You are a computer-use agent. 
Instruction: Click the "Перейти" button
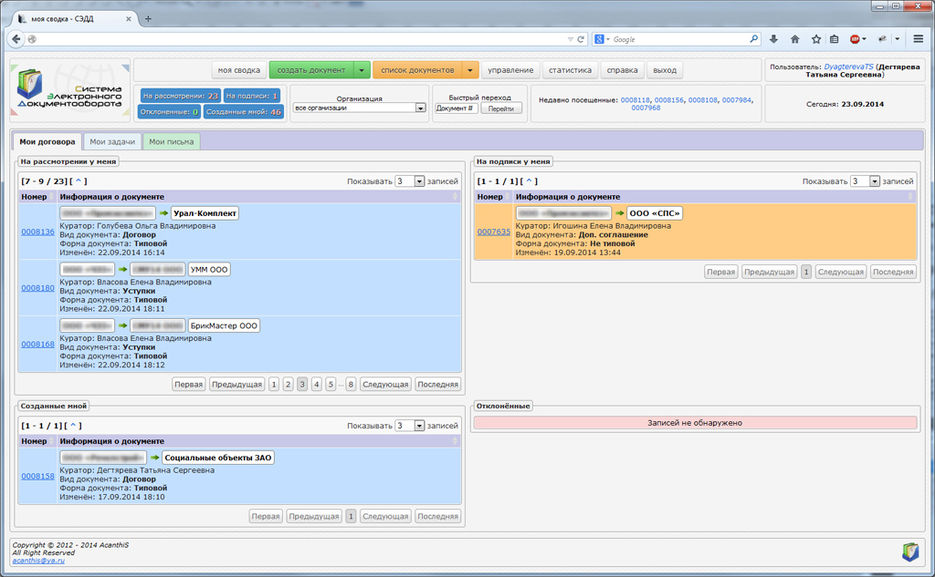pos(501,108)
